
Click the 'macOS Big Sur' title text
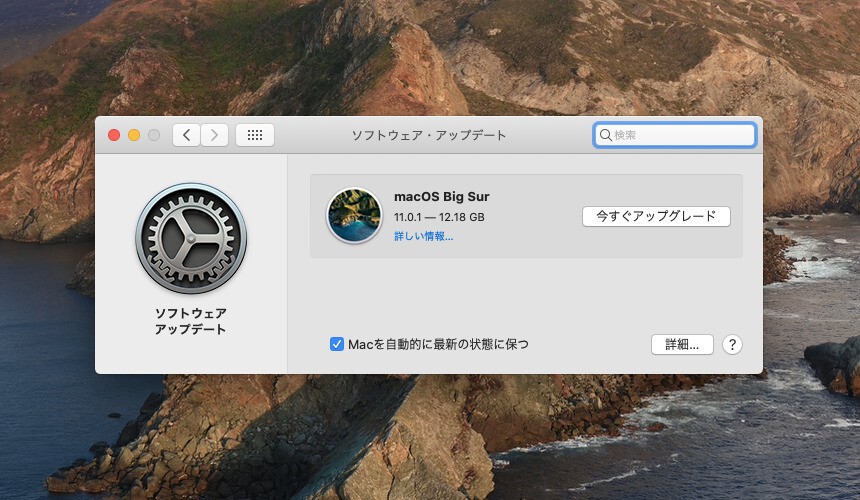442,196
